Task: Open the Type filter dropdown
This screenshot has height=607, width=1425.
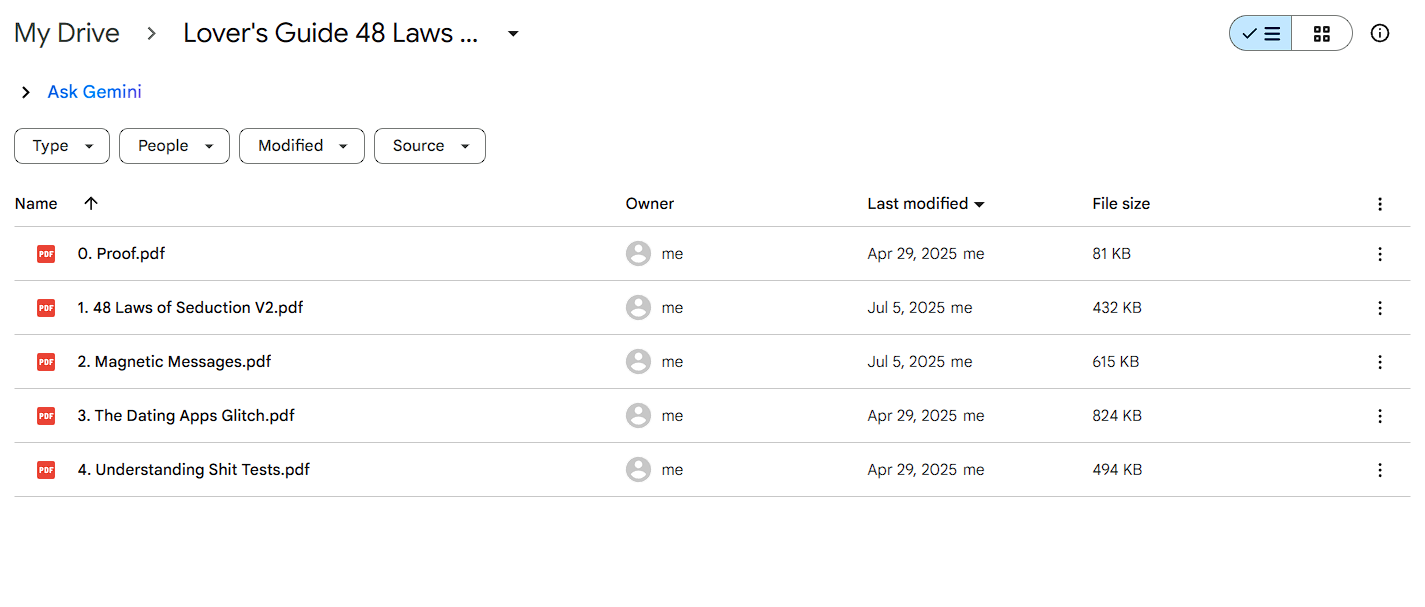Action: click(62, 146)
